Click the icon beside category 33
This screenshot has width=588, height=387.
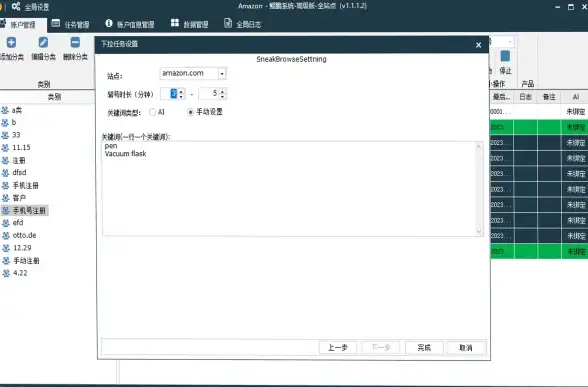point(5,135)
